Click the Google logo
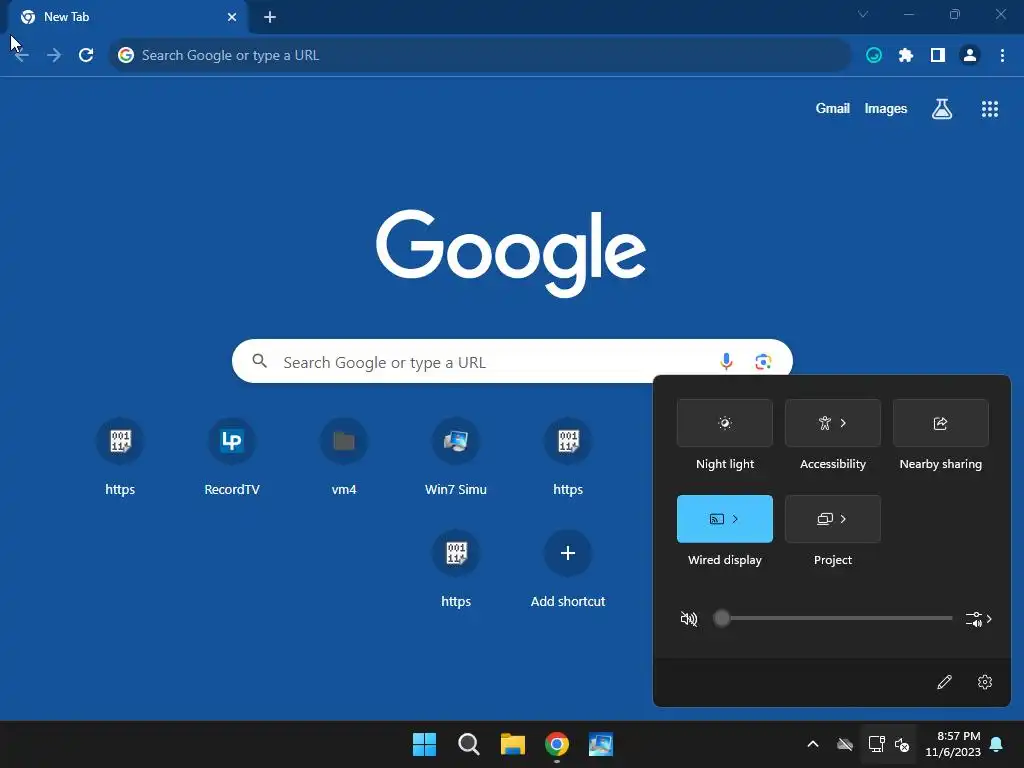Image resolution: width=1024 pixels, height=768 pixels. [x=511, y=252]
